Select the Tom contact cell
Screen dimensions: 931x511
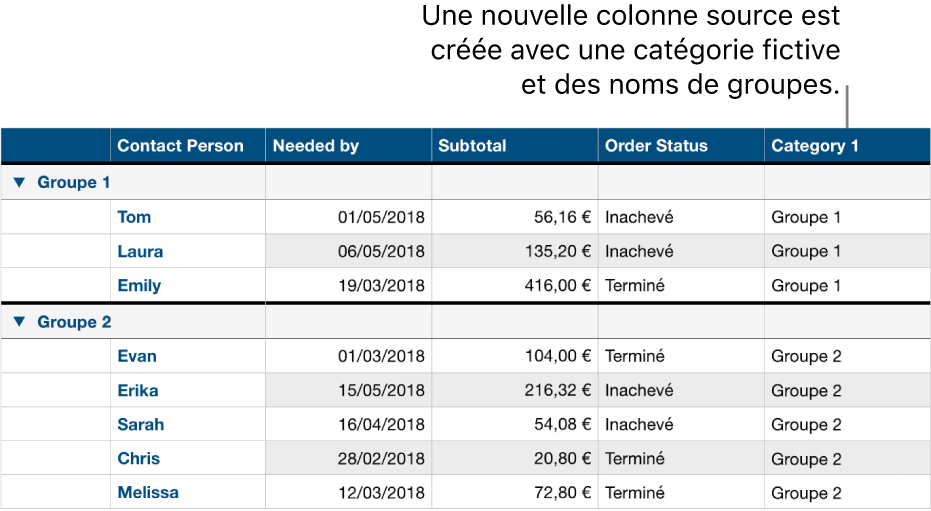tap(135, 217)
